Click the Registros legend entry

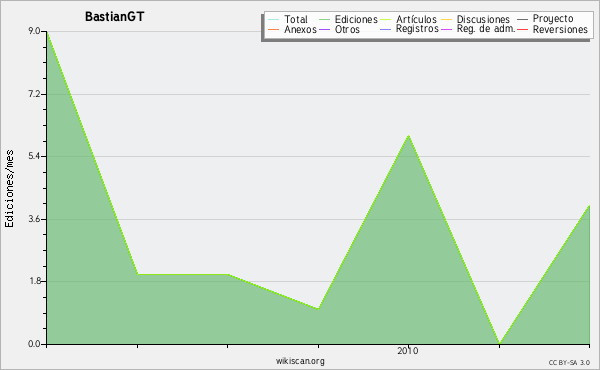(409, 29)
